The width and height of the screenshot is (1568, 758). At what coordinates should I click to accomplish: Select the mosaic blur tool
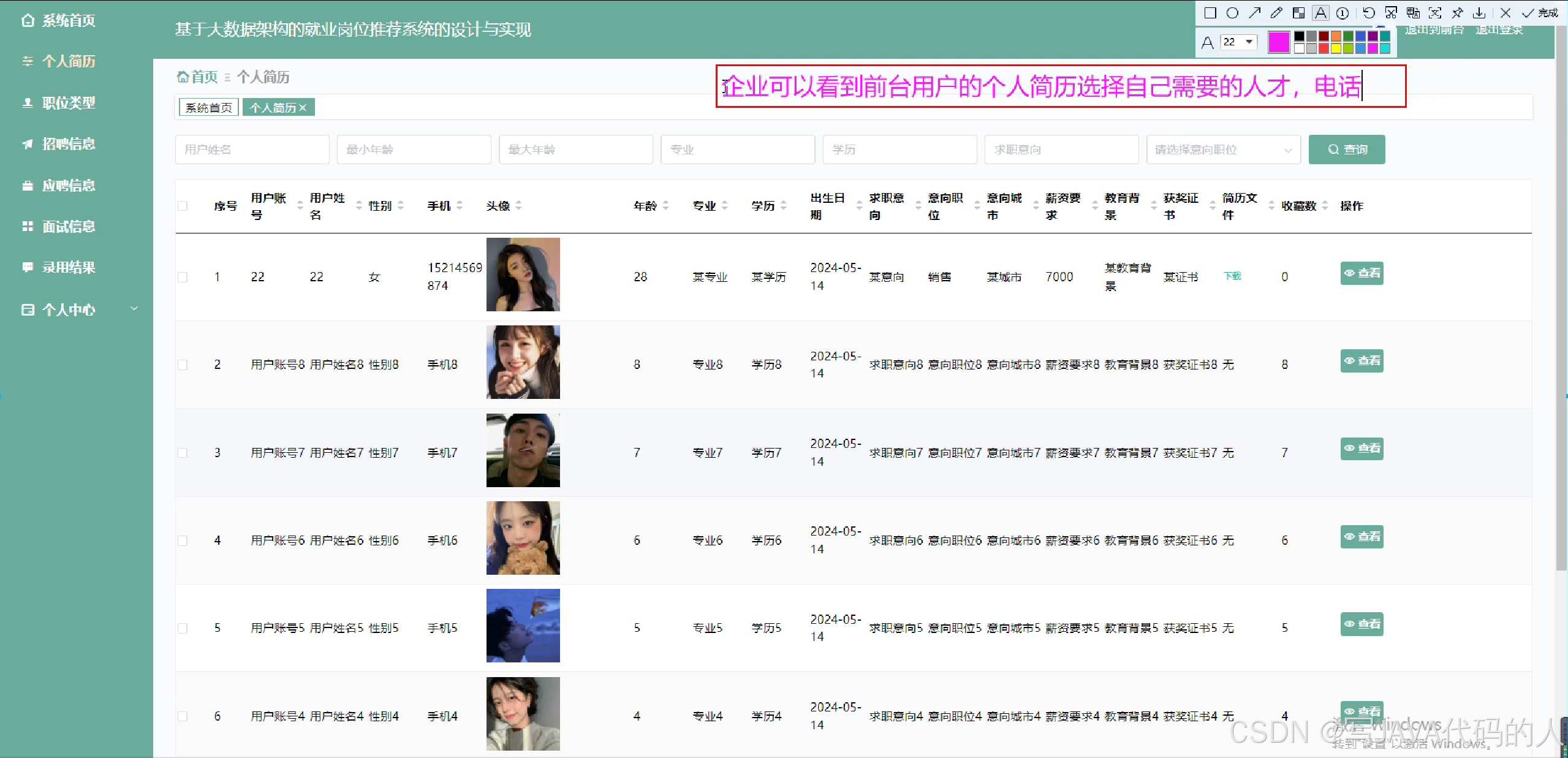point(1298,13)
